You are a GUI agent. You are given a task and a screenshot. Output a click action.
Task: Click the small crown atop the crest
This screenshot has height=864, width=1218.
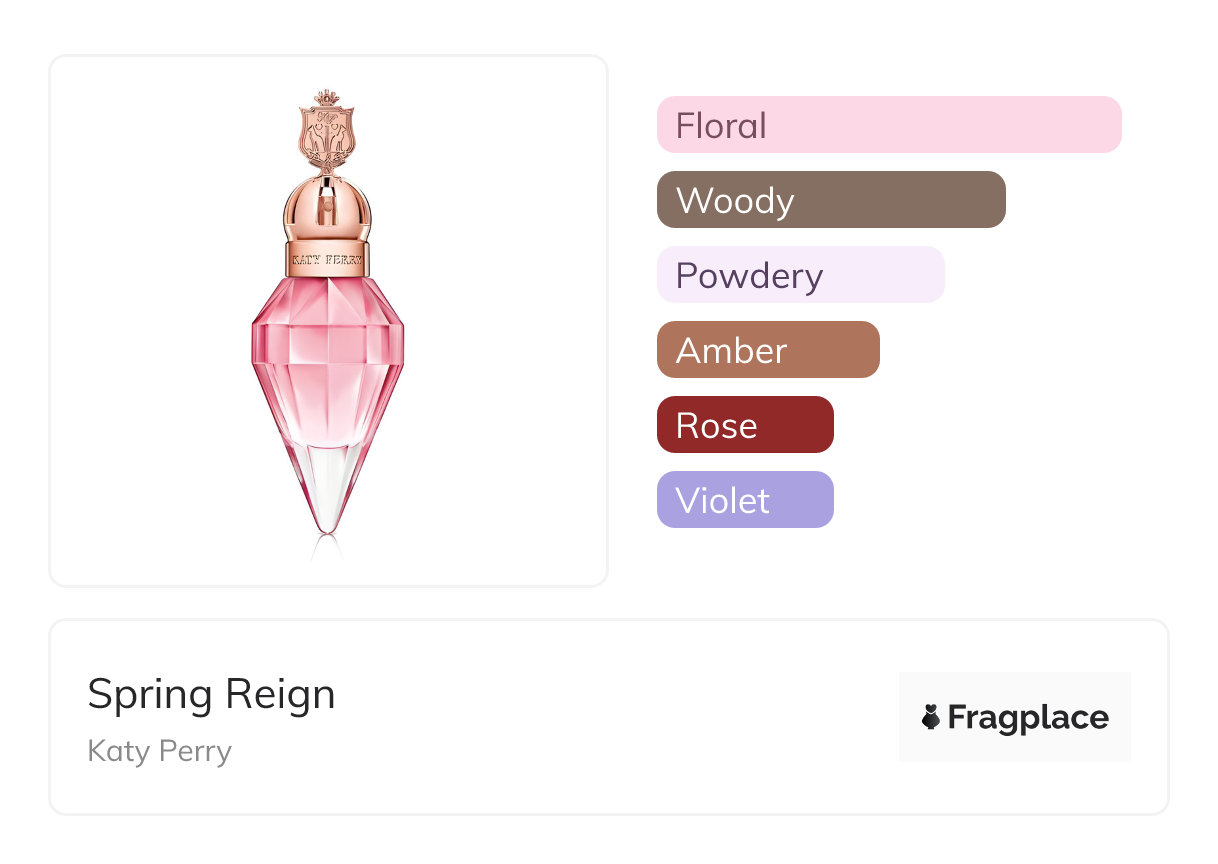pos(328,97)
